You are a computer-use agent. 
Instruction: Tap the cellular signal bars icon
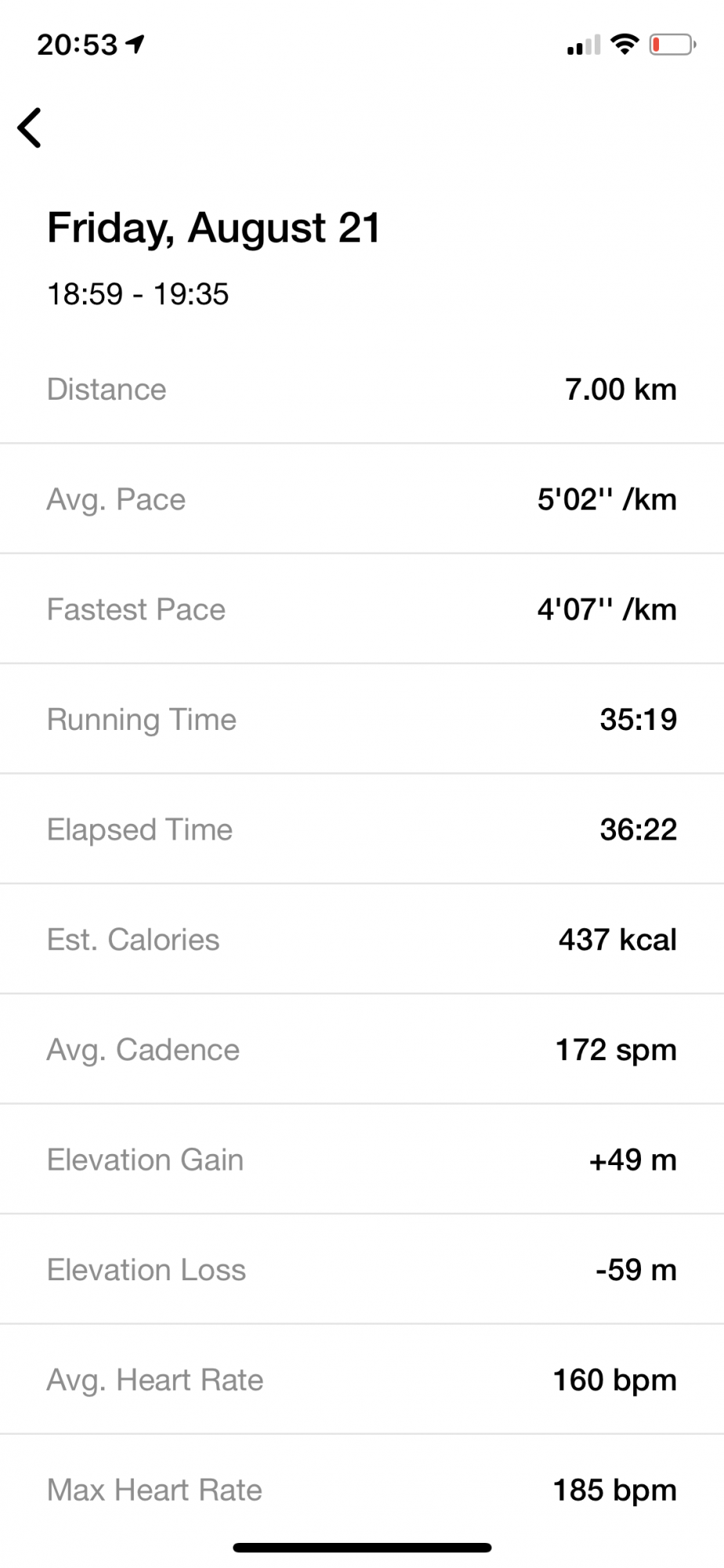[583, 45]
